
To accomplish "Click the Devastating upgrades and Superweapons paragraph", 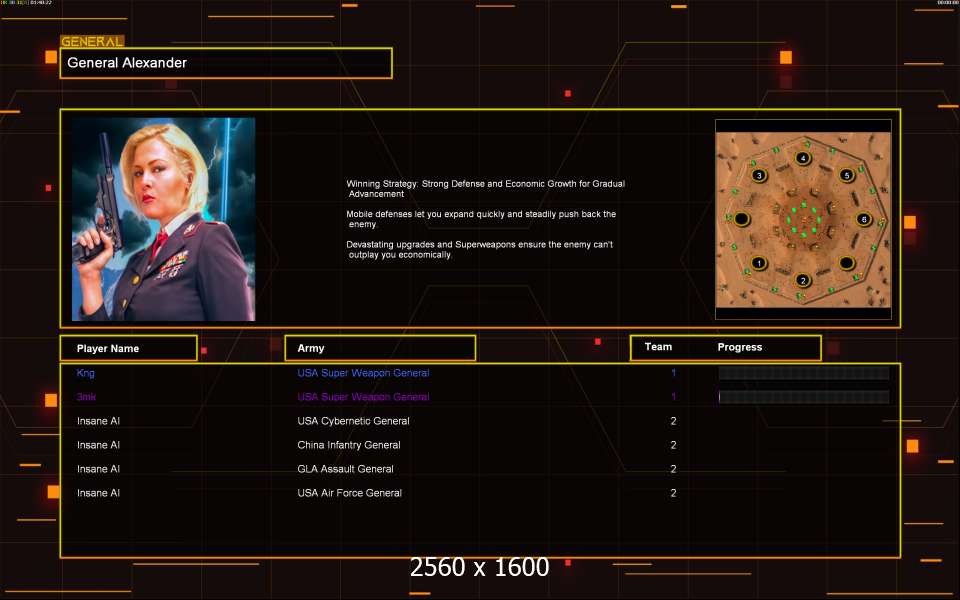I will [x=479, y=249].
